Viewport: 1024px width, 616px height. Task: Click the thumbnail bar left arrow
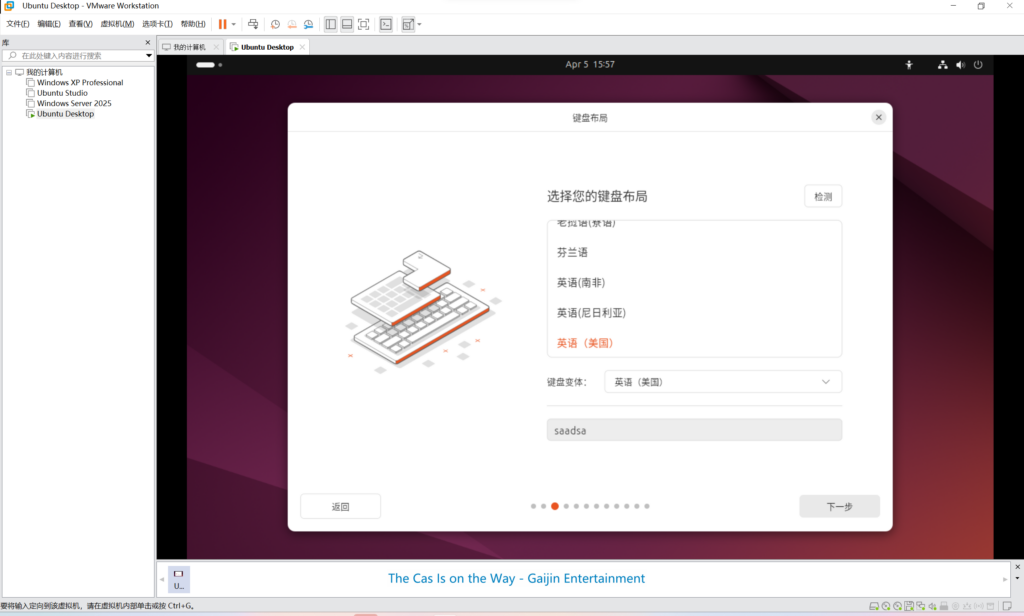tap(162, 579)
